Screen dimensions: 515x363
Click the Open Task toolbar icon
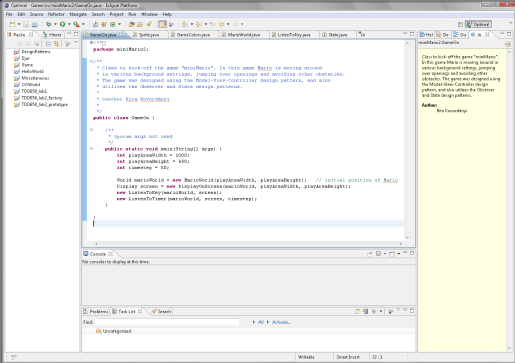tap(140, 24)
